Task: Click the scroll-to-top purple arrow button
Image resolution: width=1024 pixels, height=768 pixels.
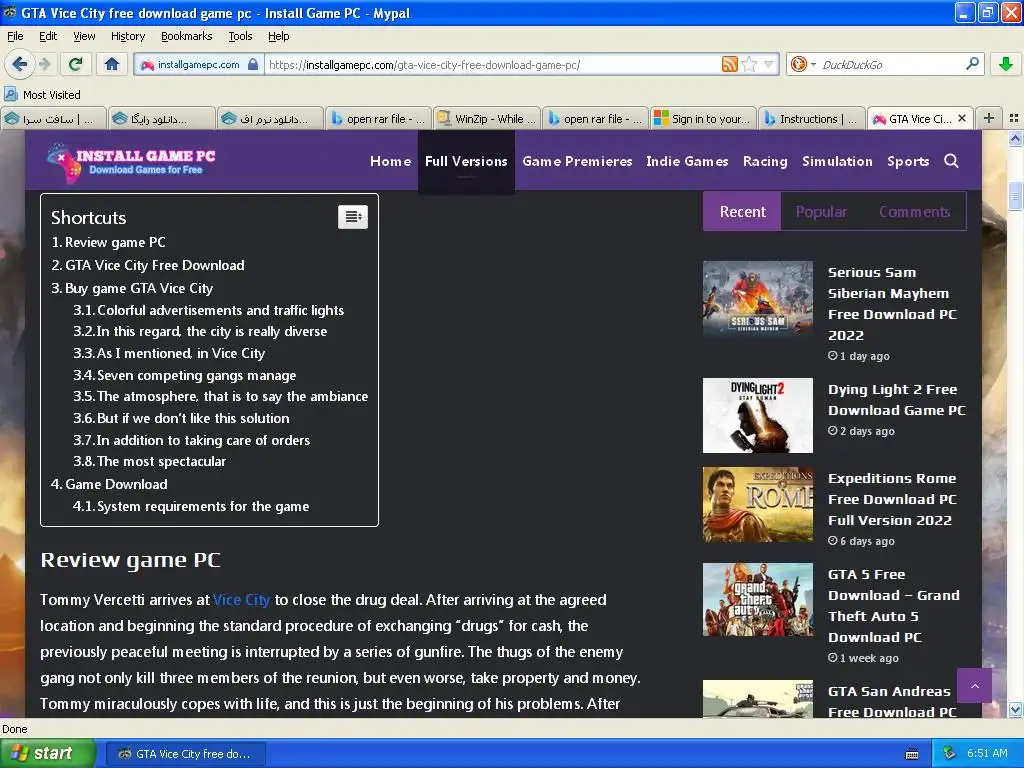Action: (x=974, y=686)
